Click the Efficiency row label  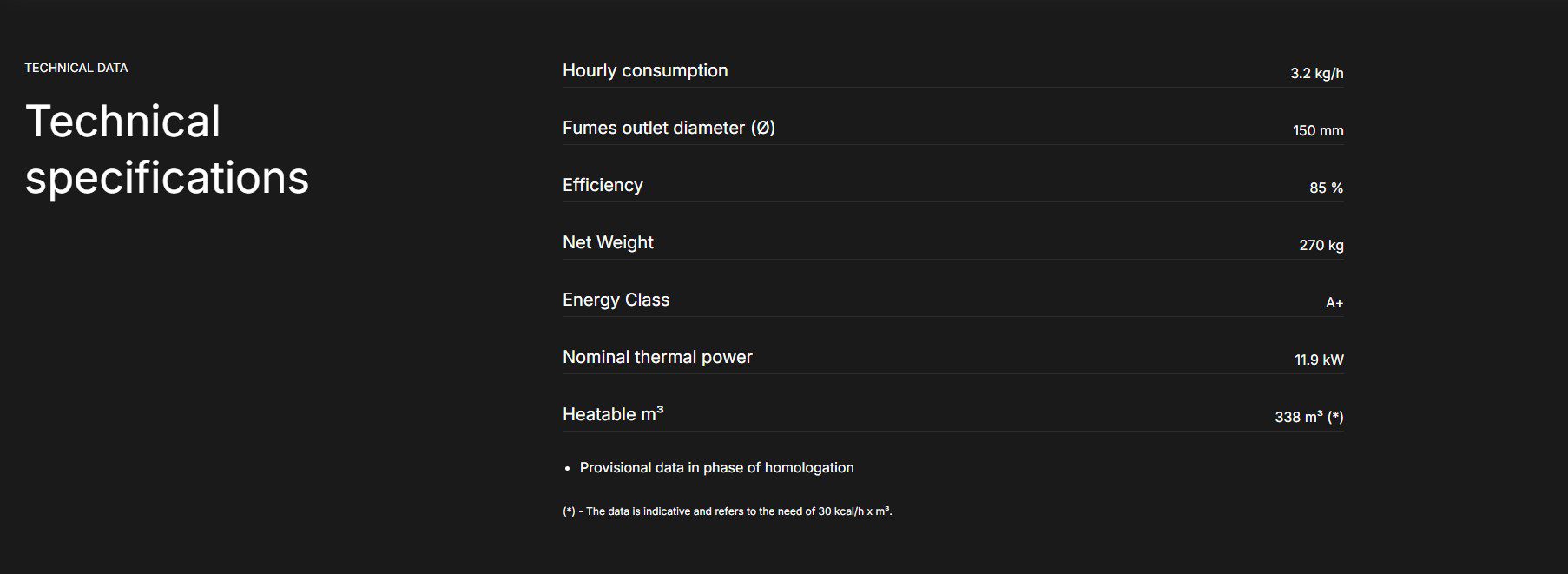pos(603,186)
